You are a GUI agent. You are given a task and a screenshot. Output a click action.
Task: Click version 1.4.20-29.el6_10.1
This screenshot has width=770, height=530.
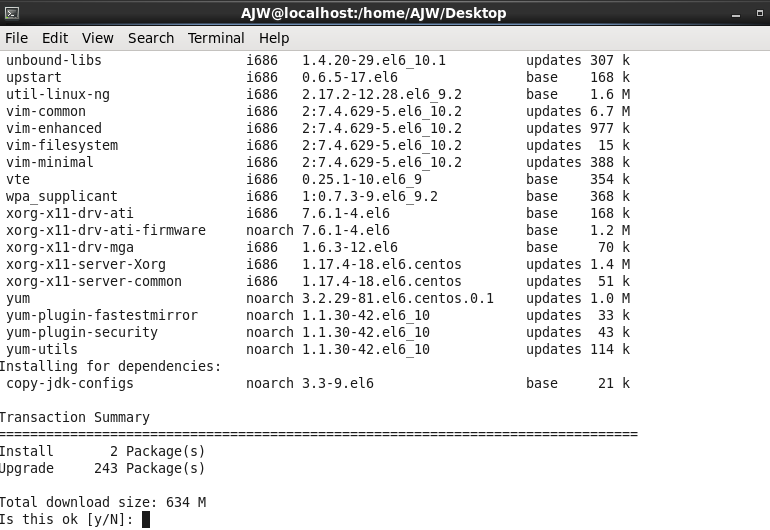coord(374,60)
